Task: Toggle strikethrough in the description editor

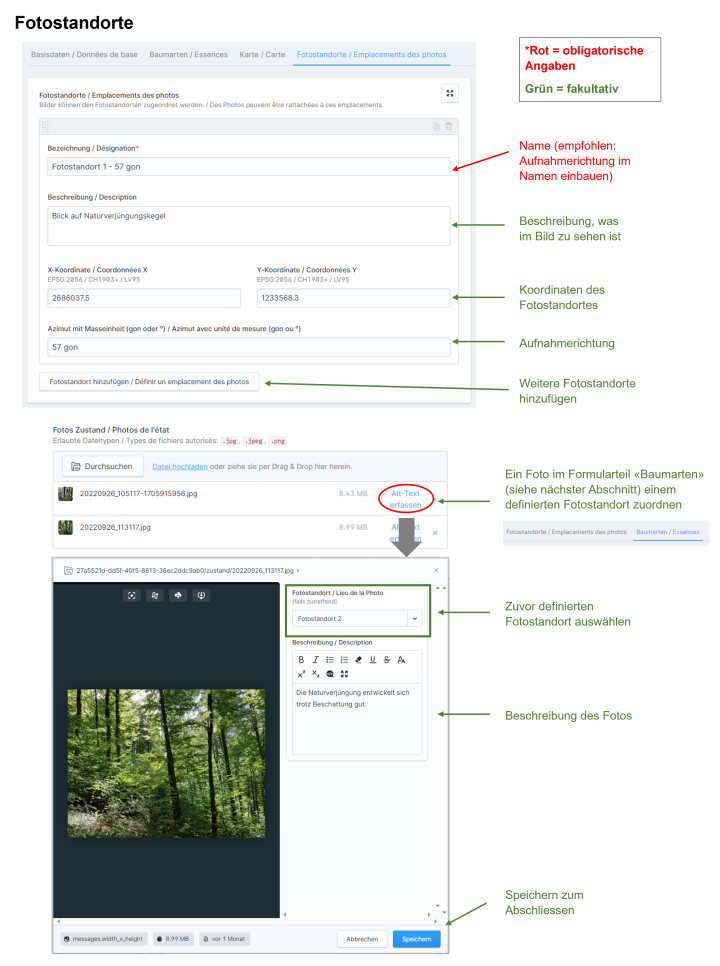Action: click(x=387, y=660)
